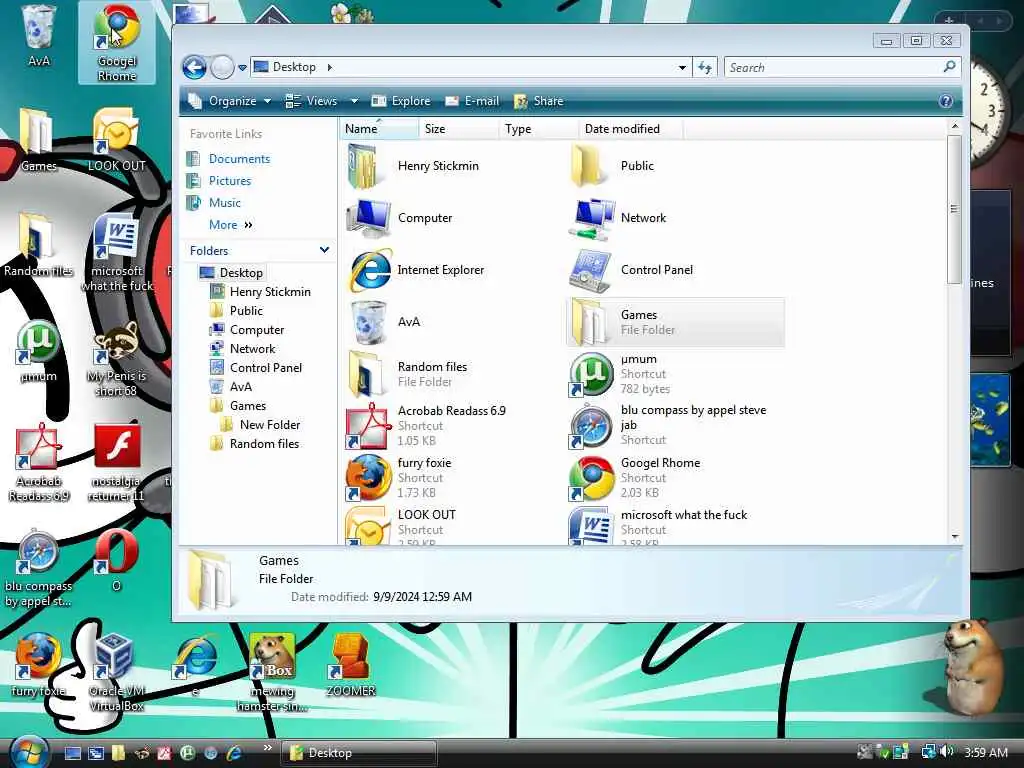Open the LOOK OUT desktop shortcut
The width and height of the screenshot is (1024, 768).
coord(116,139)
